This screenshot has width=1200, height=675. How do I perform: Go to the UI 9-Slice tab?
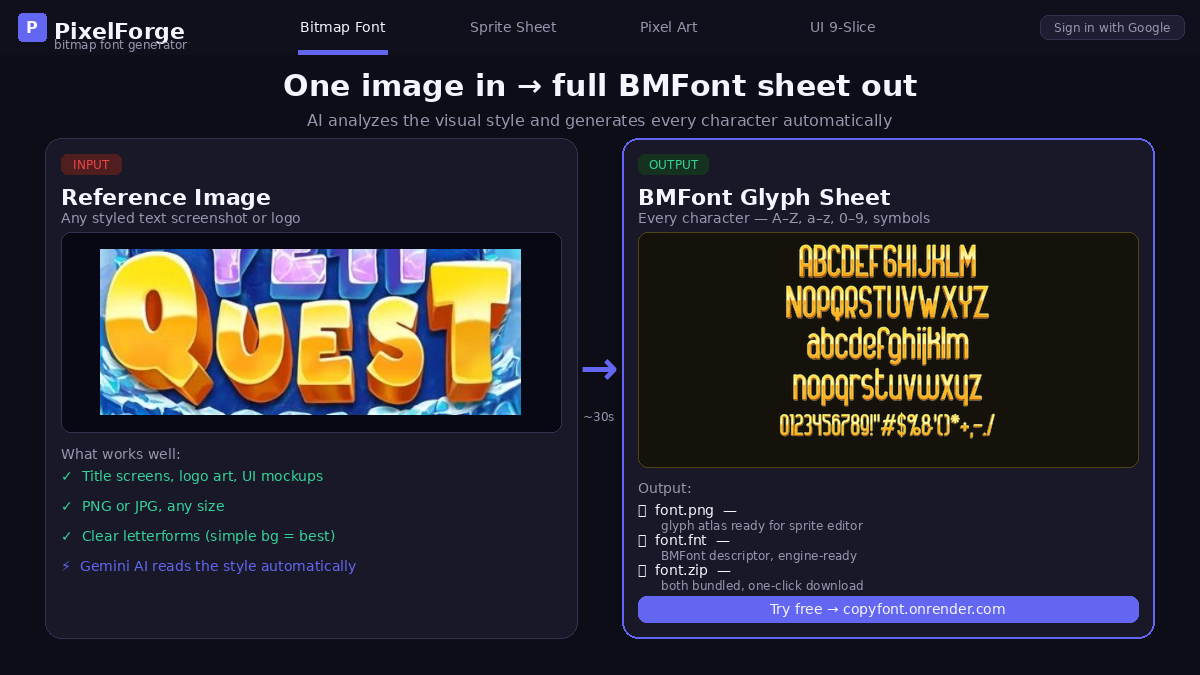[843, 27]
